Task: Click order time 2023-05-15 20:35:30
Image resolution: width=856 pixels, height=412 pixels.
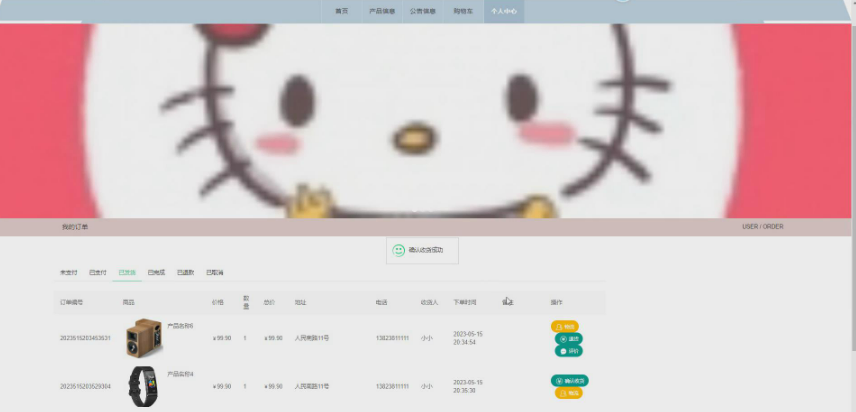Action: [468, 386]
